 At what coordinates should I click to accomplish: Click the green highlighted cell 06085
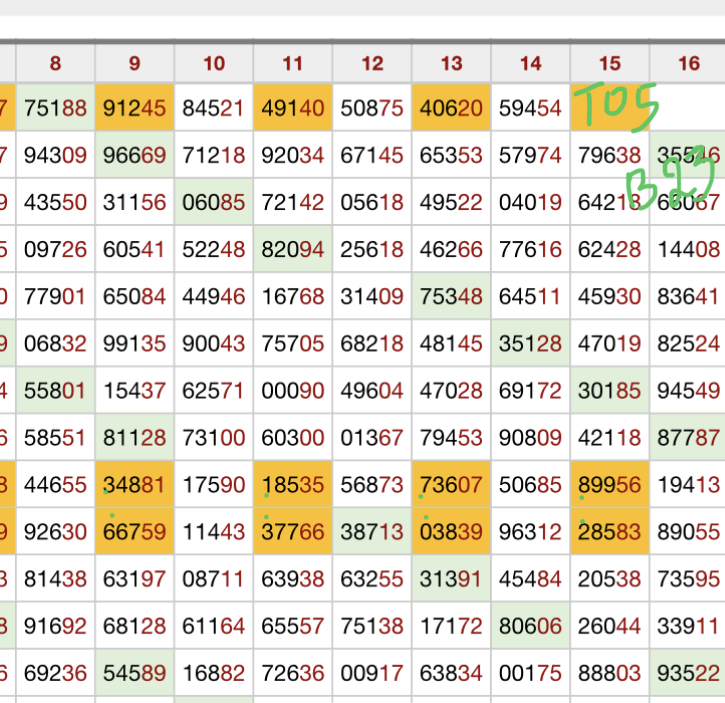[213, 202]
